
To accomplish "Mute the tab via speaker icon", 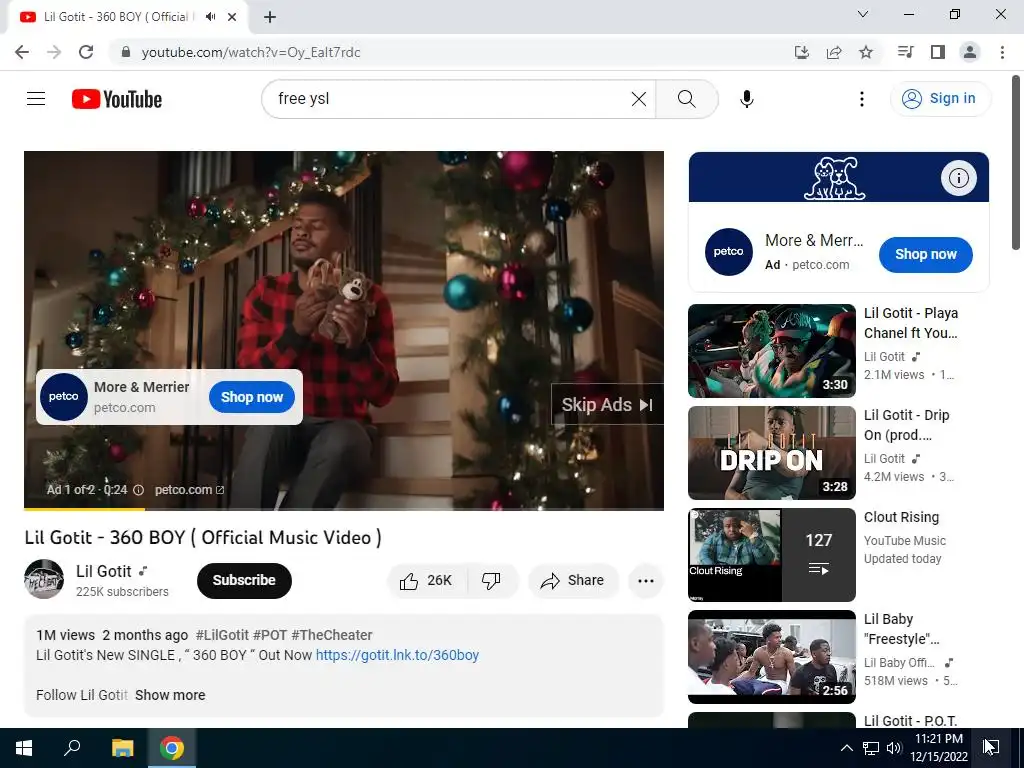I will tap(210, 17).
